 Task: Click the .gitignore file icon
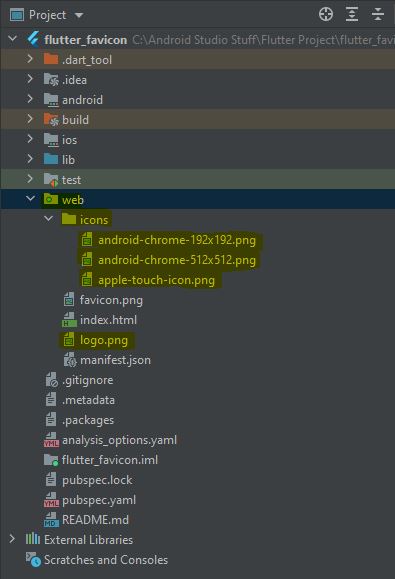coord(52,379)
